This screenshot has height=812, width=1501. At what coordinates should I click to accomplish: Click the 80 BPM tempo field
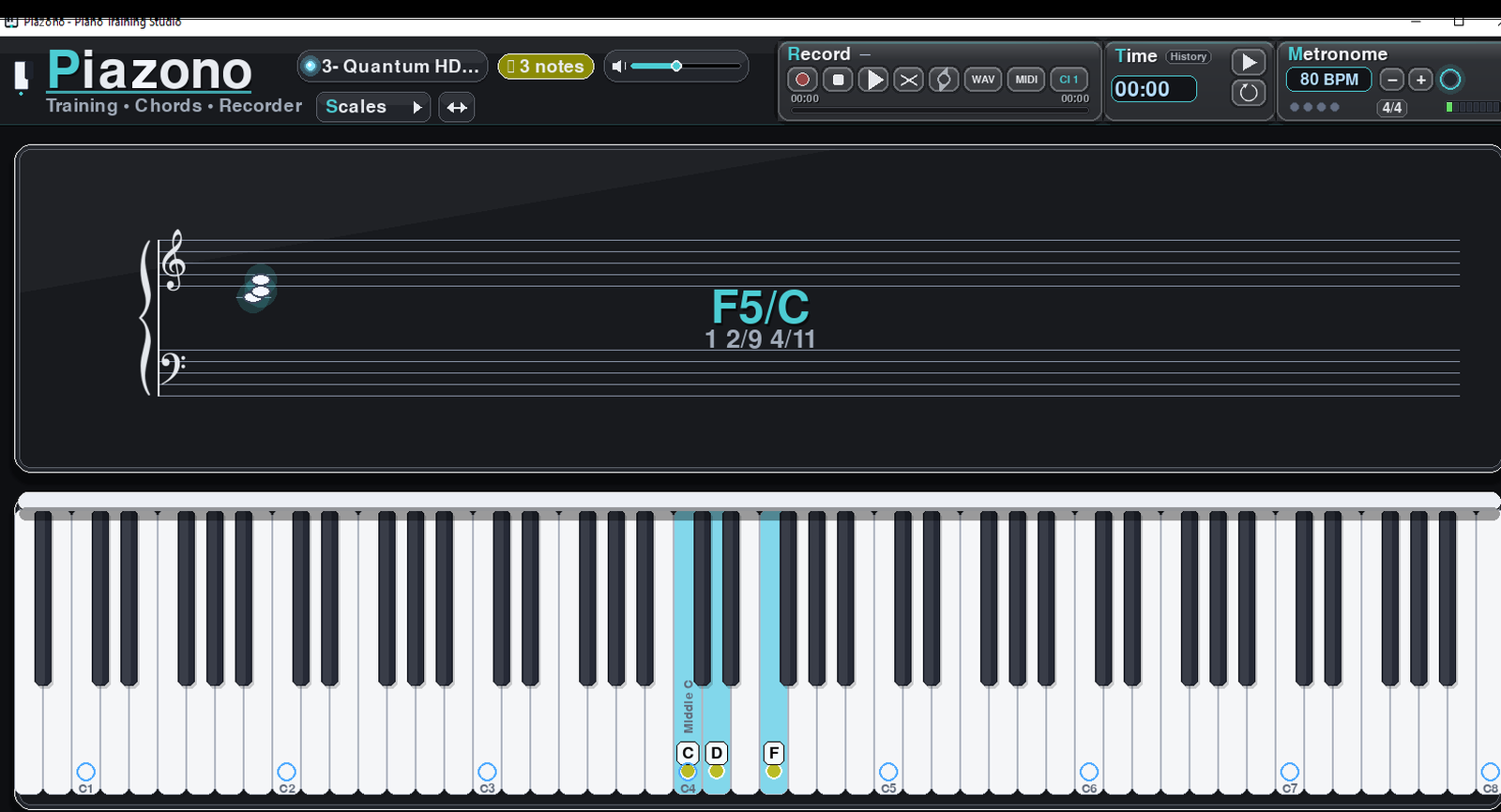click(1328, 80)
